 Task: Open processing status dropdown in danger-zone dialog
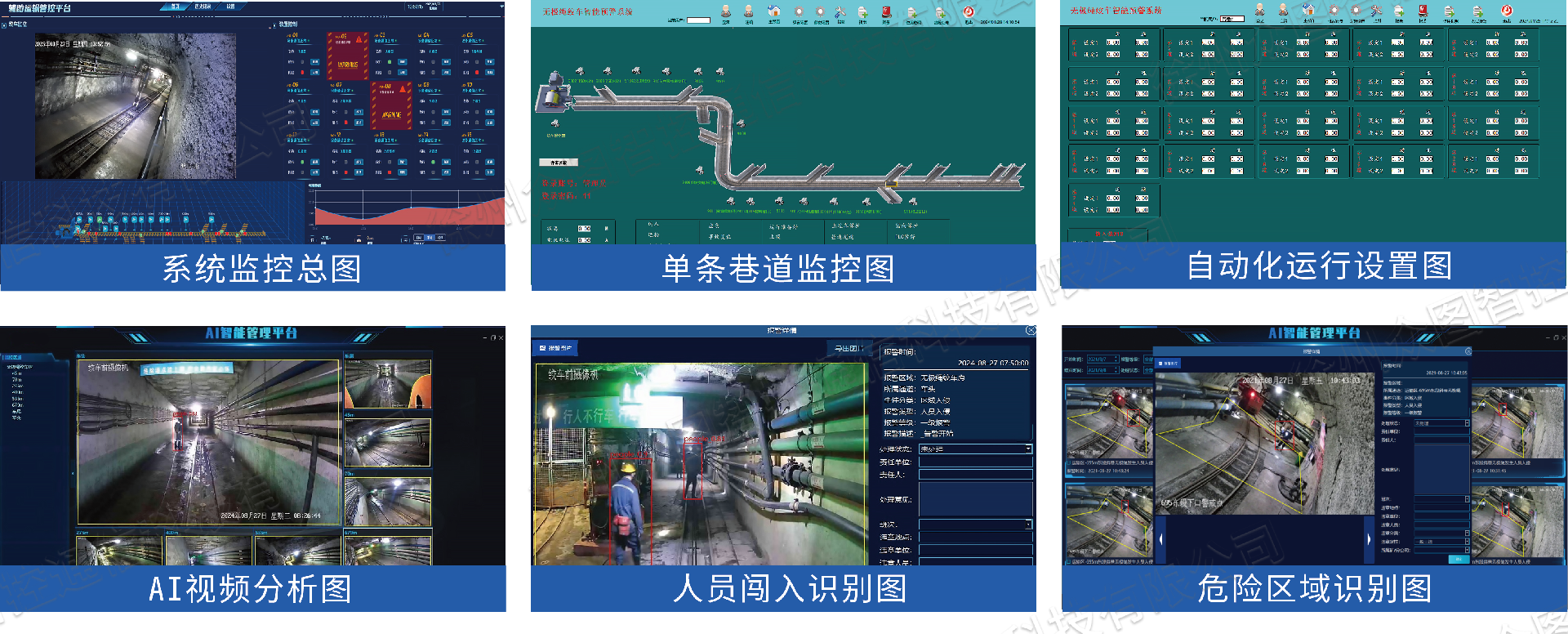click(x=1467, y=423)
